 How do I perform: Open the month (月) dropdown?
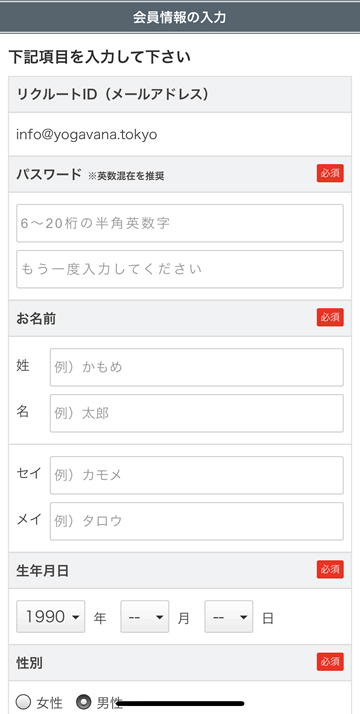[x=145, y=617]
